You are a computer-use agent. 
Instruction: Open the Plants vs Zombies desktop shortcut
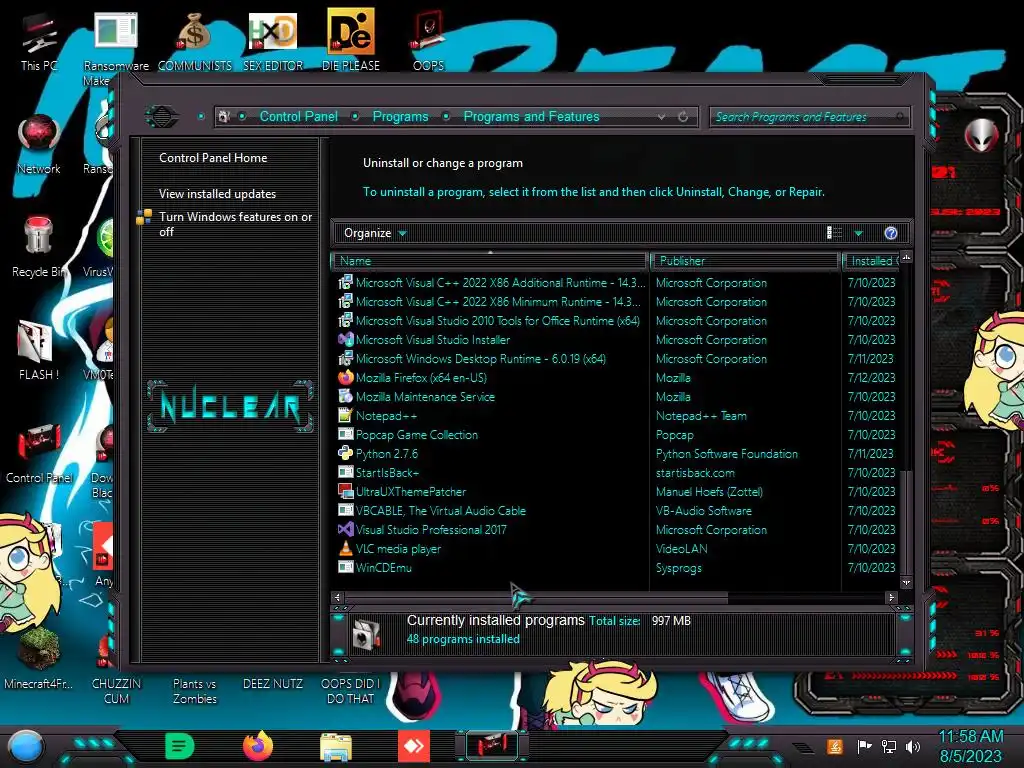(195, 690)
